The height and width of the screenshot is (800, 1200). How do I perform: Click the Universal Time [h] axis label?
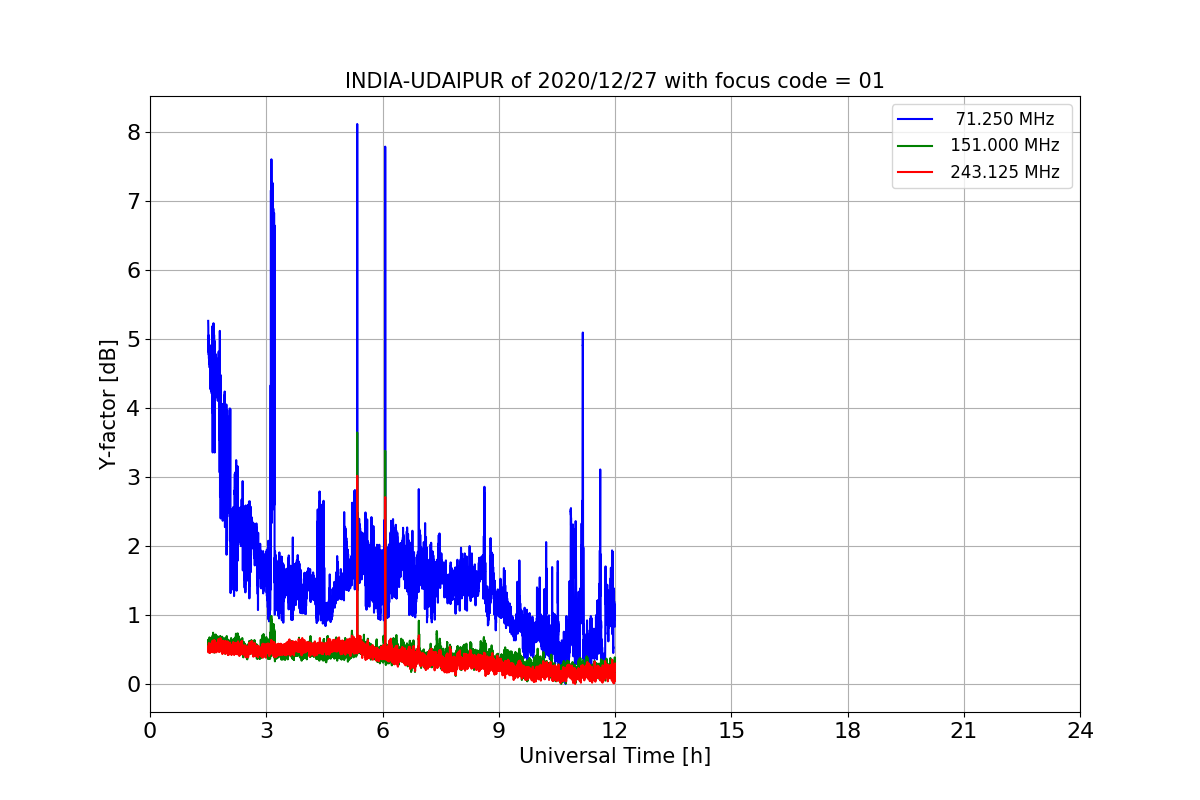pyautogui.click(x=615, y=757)
